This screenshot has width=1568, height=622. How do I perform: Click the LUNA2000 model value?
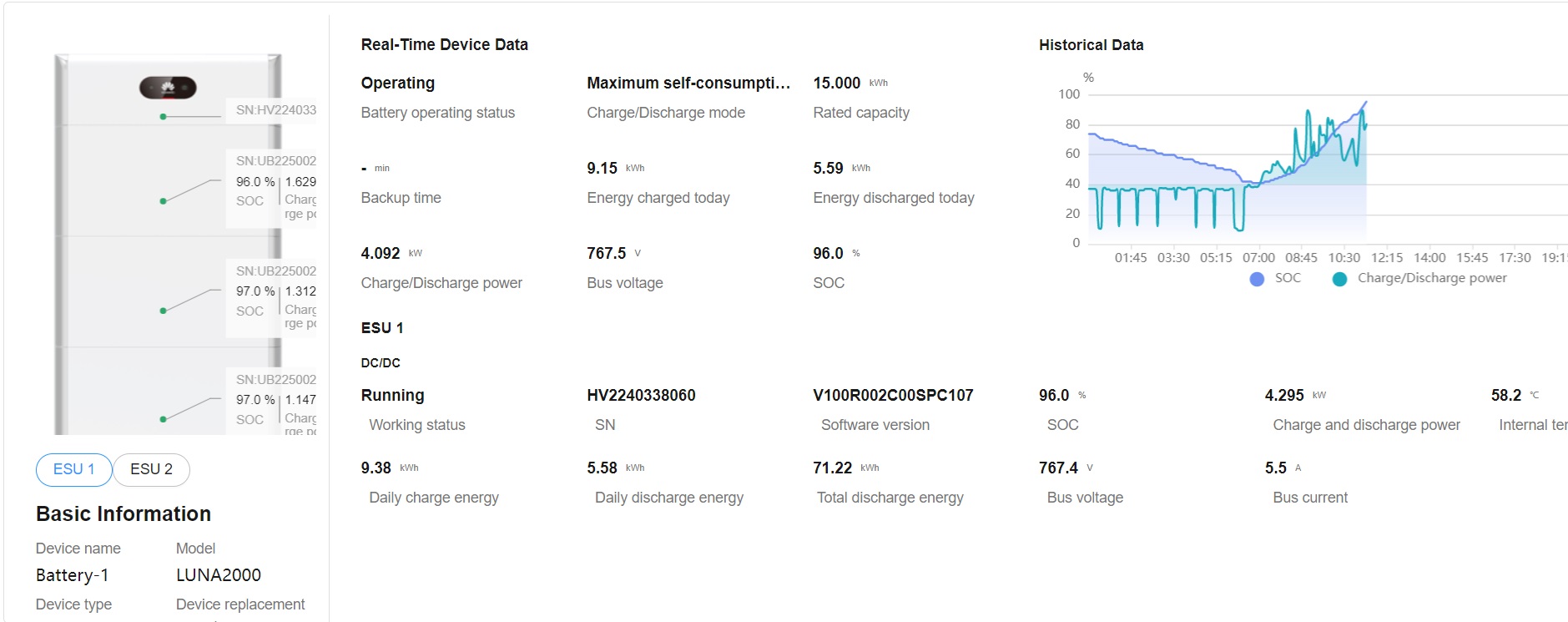[219, 575]
